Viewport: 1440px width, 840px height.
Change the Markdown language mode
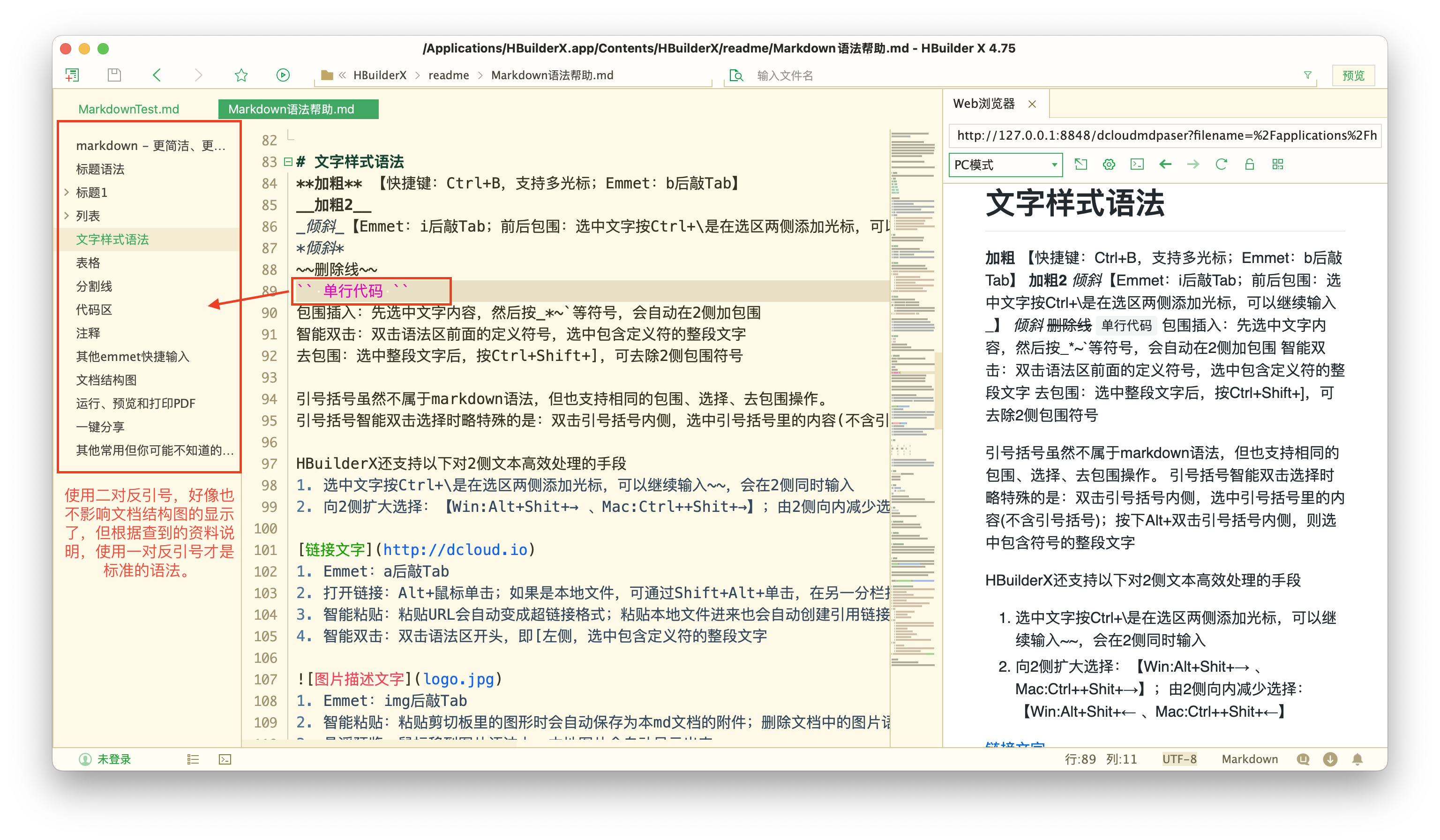pos(1250,759)
